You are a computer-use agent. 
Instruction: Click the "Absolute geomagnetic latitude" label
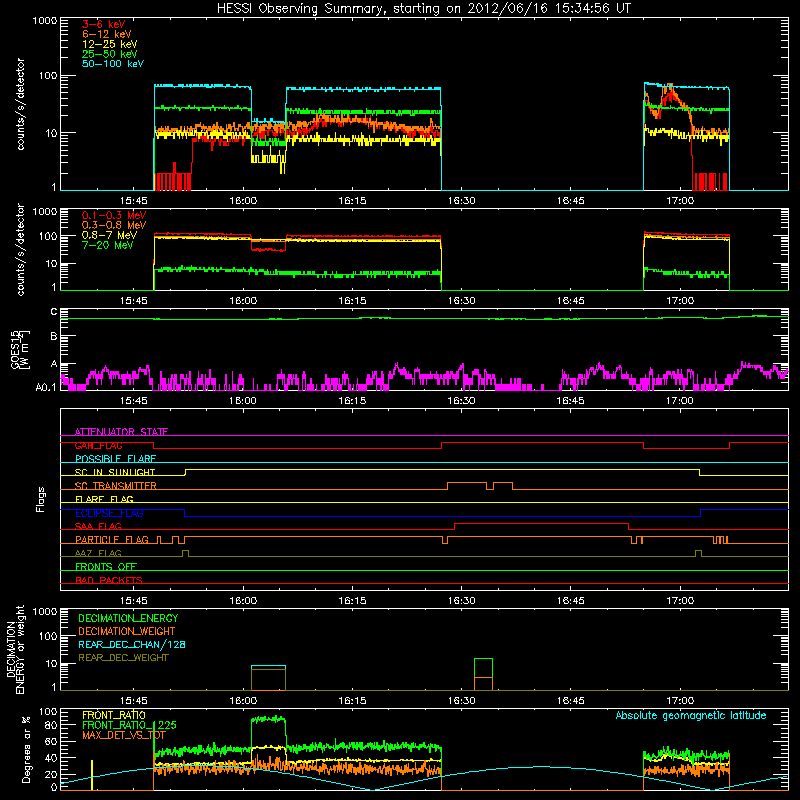(691, 715)
